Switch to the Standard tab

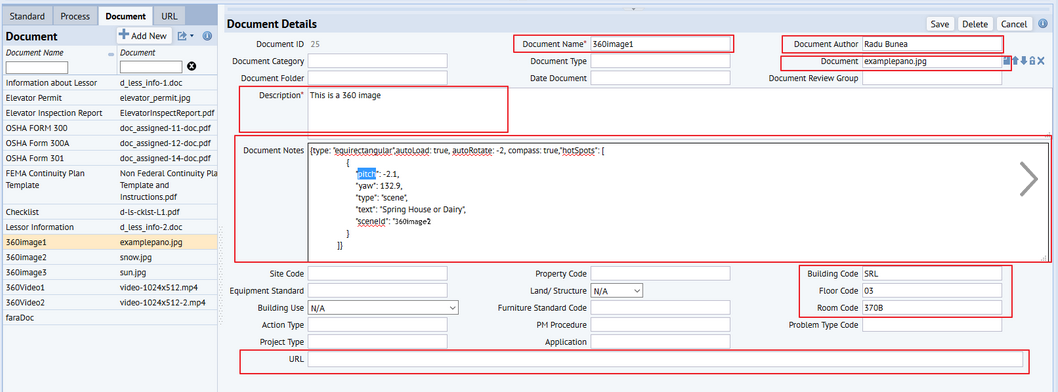(x=27, y=16)
